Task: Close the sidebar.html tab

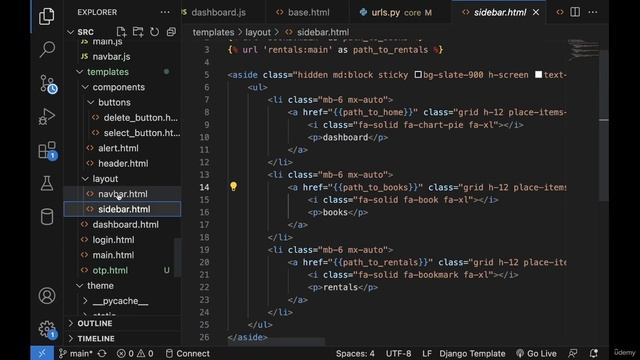Action: point(536,12)
